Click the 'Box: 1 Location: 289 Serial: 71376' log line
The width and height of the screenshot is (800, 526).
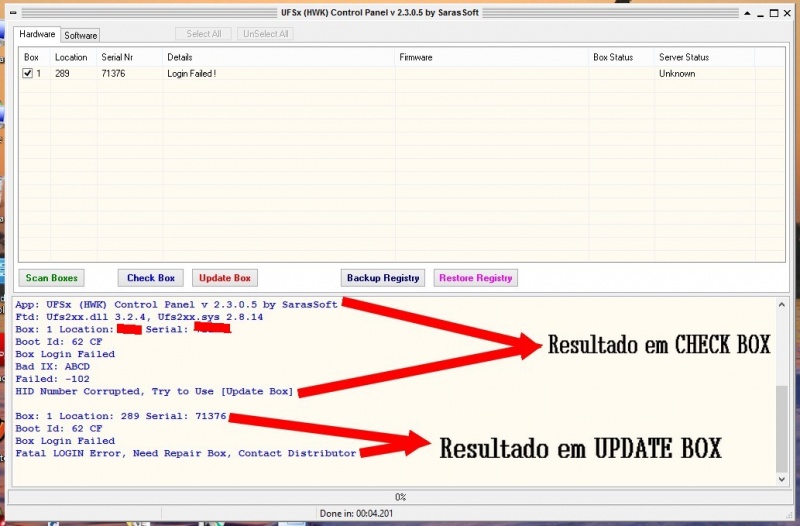pos(121,416)
